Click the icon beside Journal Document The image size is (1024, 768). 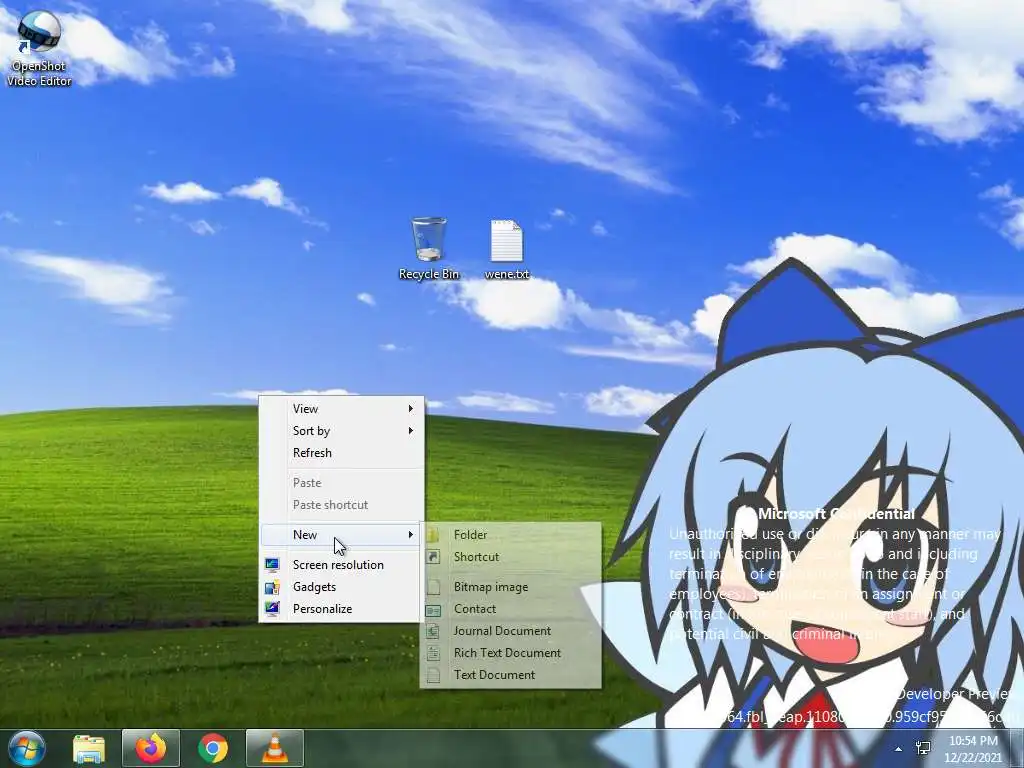[x=433, y=631]
